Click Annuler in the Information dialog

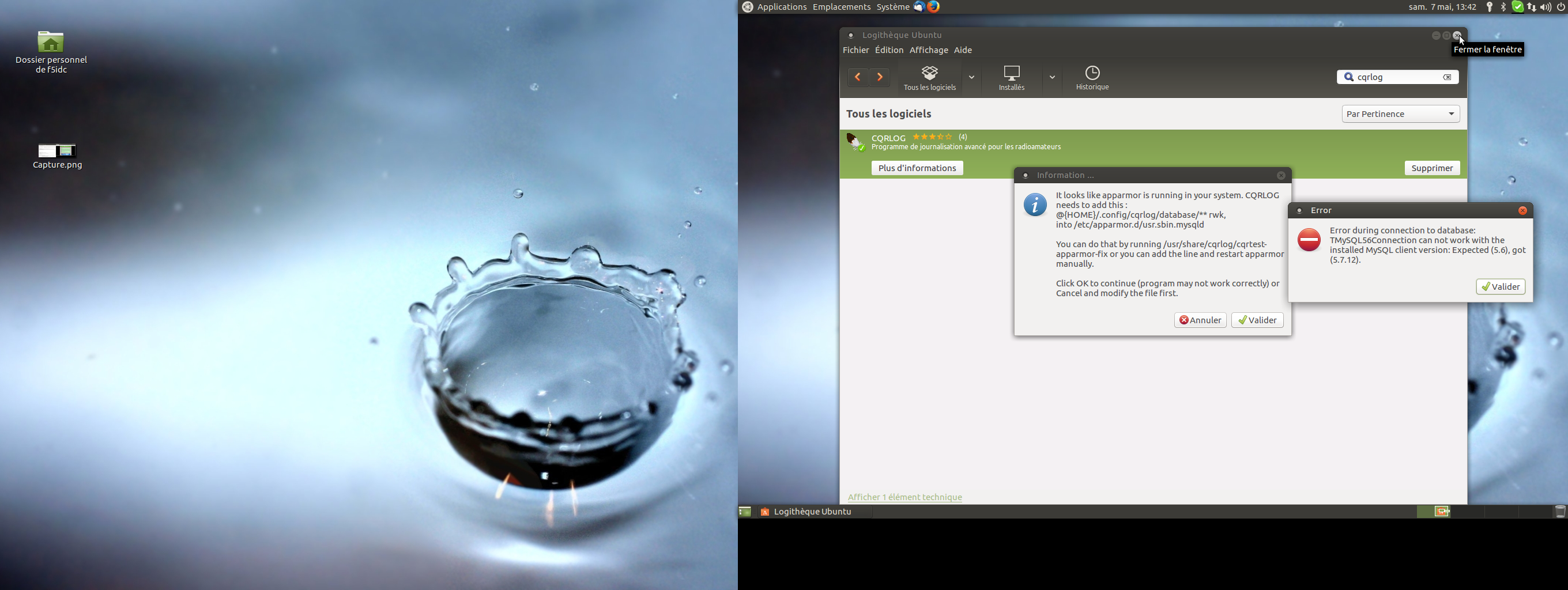point(1200,320)
